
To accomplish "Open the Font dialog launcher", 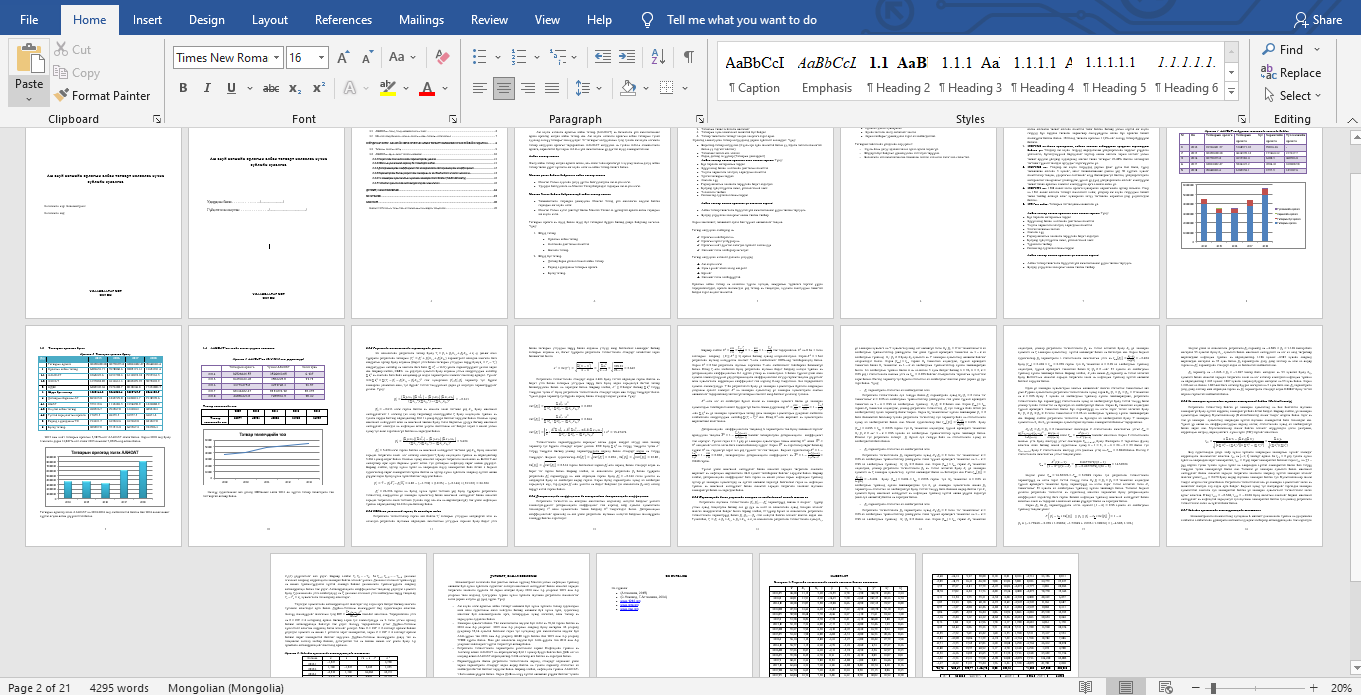I will coord(451,119).
